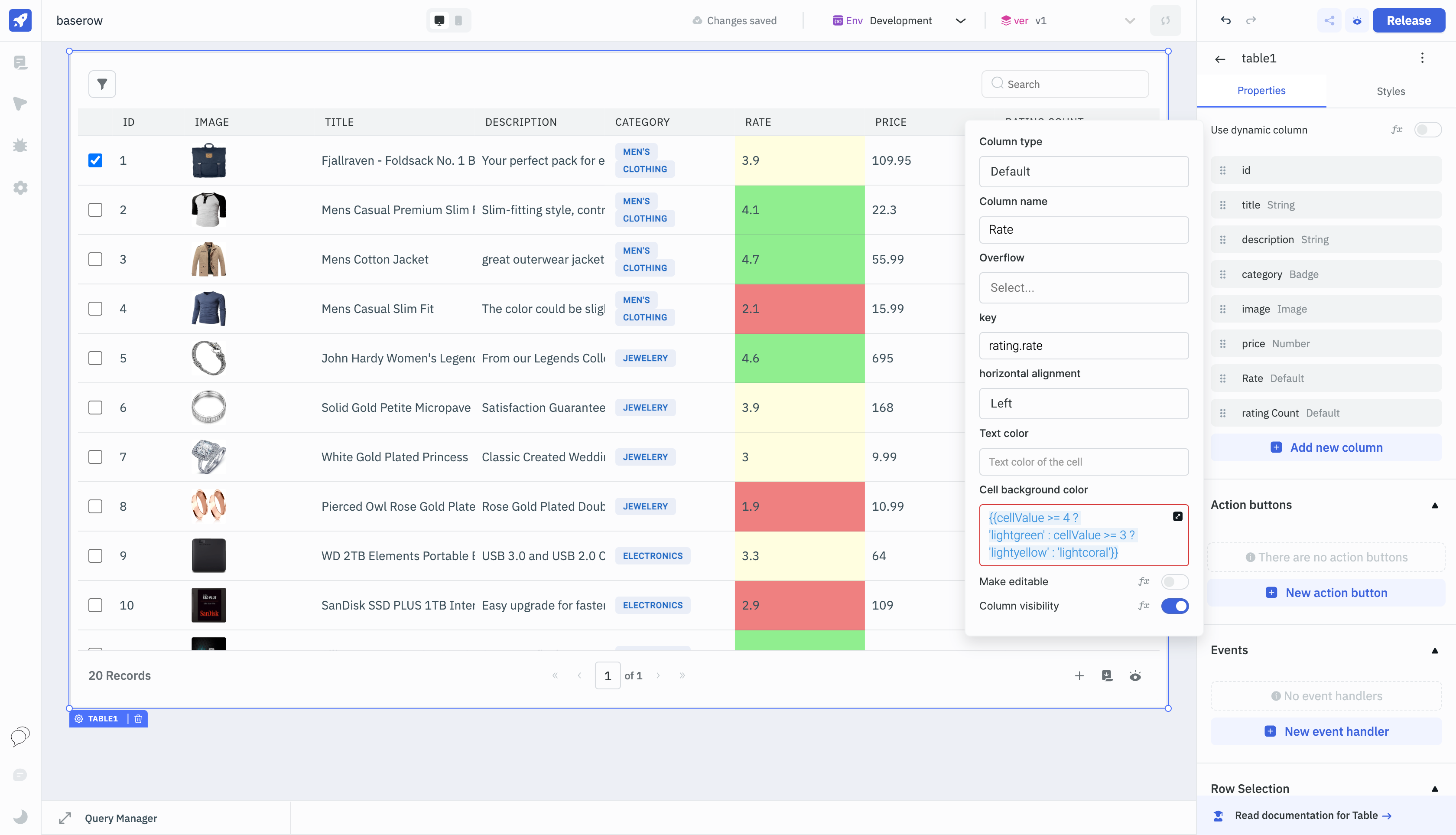1456x835 pixels.
Task: Click the Release button
Action: [1408, 21]
